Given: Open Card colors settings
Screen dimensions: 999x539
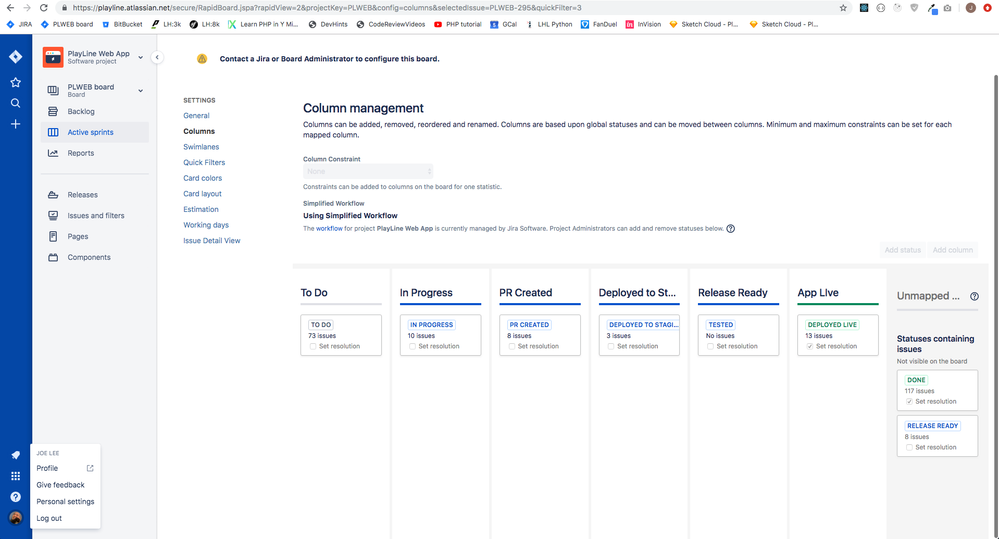Looking at the screenshot, I should 203,178.
